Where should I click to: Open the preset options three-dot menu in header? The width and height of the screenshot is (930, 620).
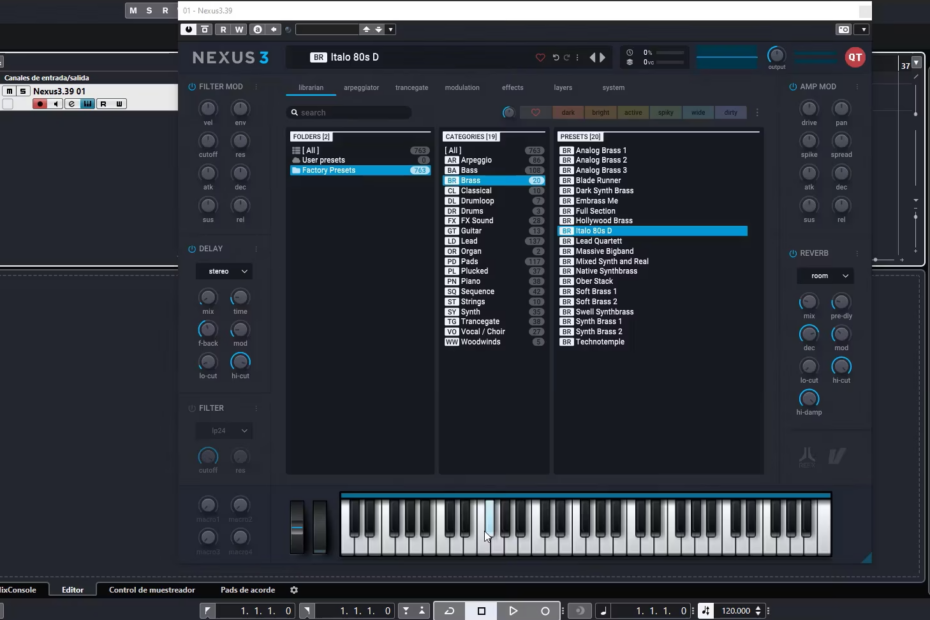pyautogui.click(x=577, y=58)
